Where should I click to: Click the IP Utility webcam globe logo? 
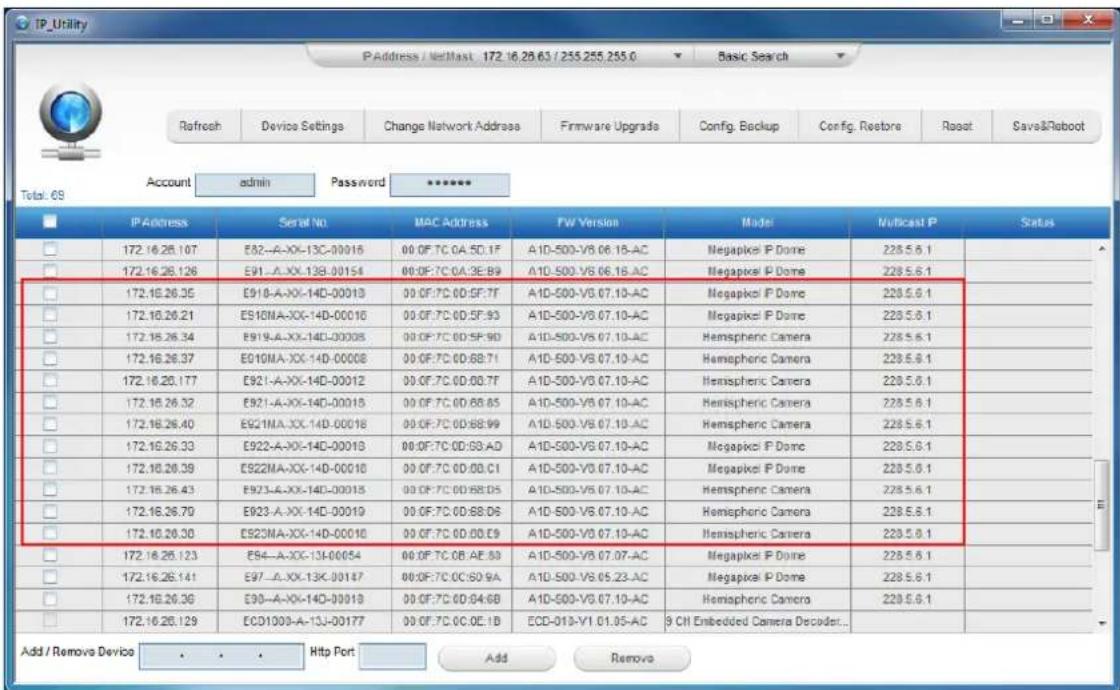(70, 120)
